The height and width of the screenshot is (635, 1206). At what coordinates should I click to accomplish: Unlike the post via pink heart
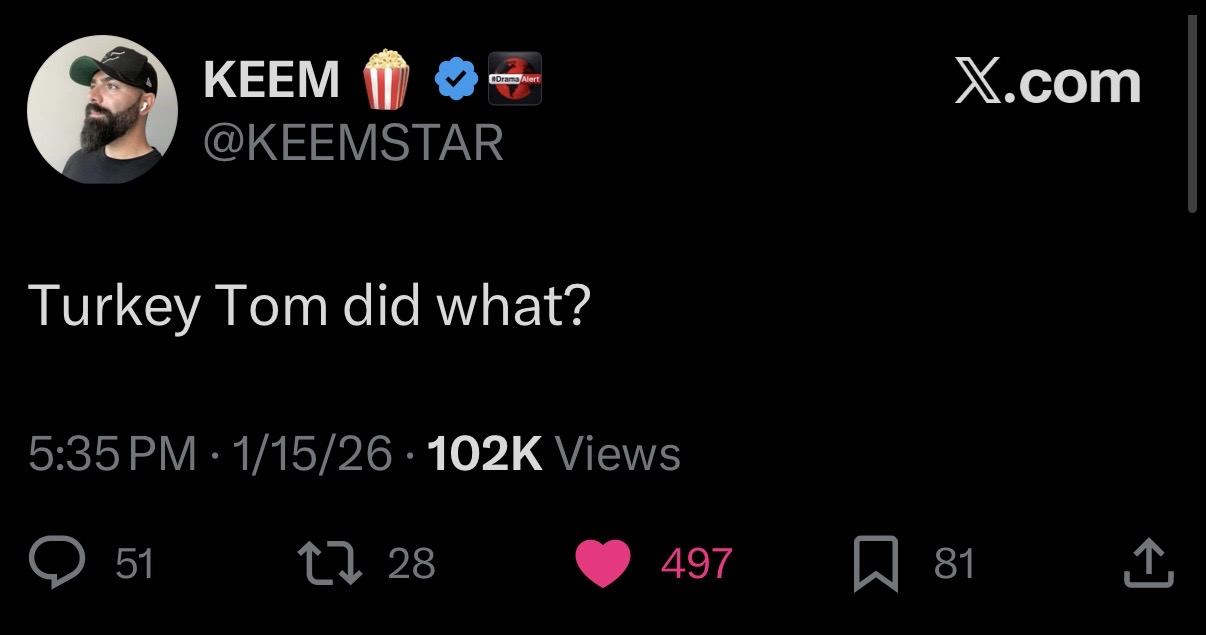(x=603, y=563)
